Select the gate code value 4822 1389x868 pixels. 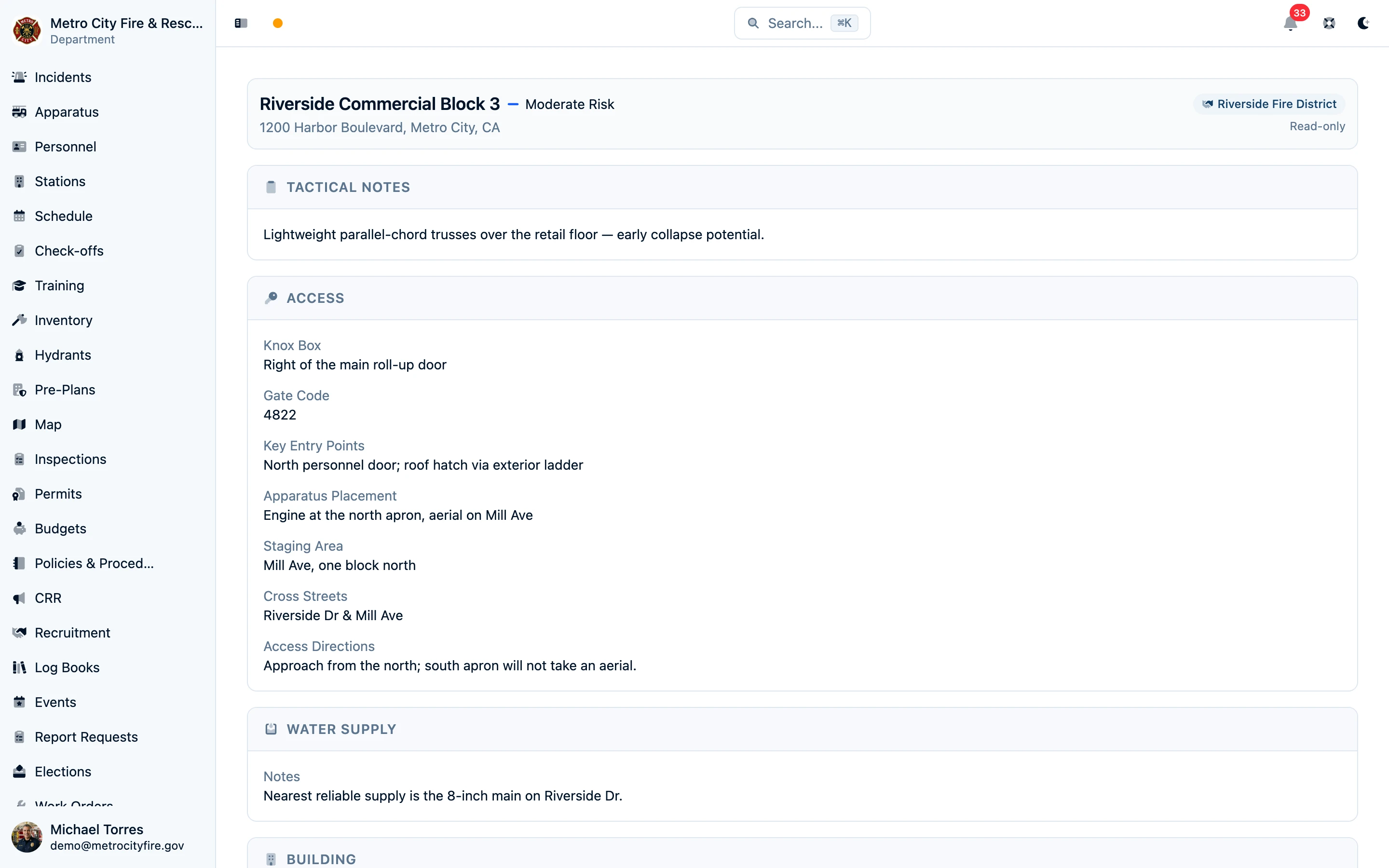(x=280, y=415)
